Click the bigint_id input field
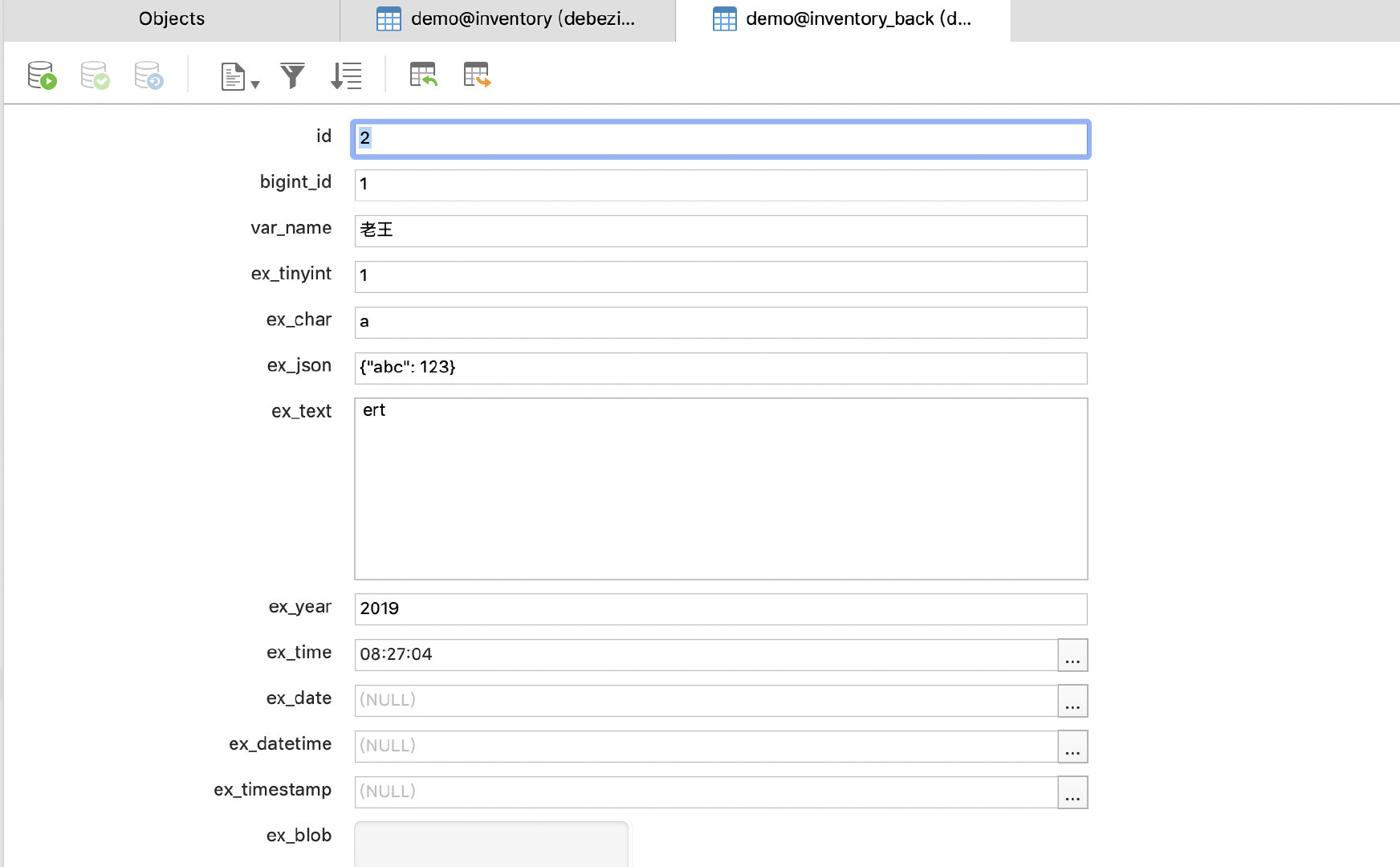 (720, 185)
